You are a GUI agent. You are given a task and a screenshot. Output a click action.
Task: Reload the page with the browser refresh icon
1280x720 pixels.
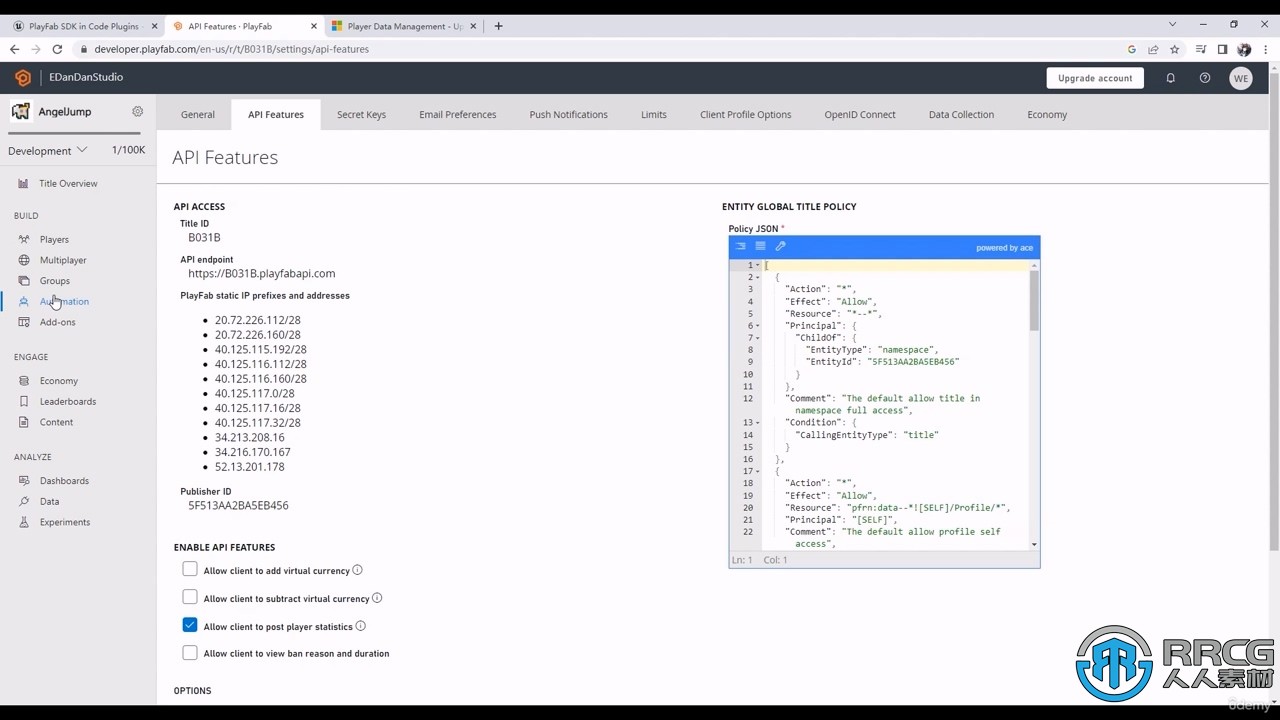click(x=57, y=49)
